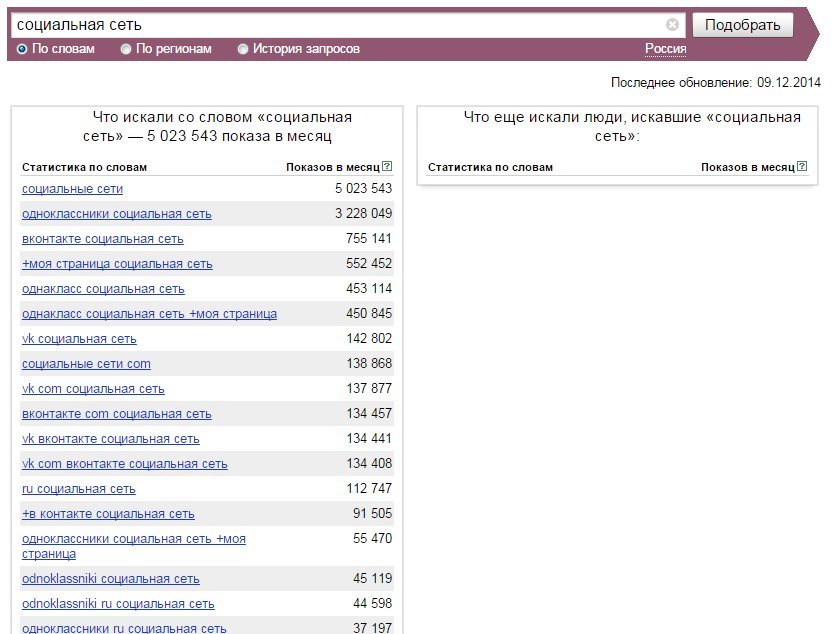Click the 134 441 impressions value
The width and height of the screenshot is (833, 634).
pos(369,438)
